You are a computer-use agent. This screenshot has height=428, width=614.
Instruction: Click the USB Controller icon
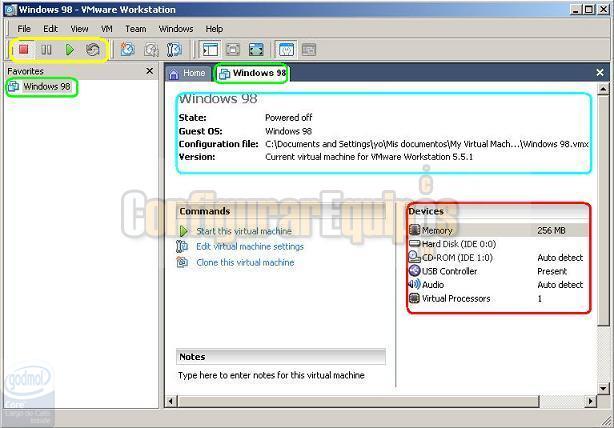click(x=414, y=271)
